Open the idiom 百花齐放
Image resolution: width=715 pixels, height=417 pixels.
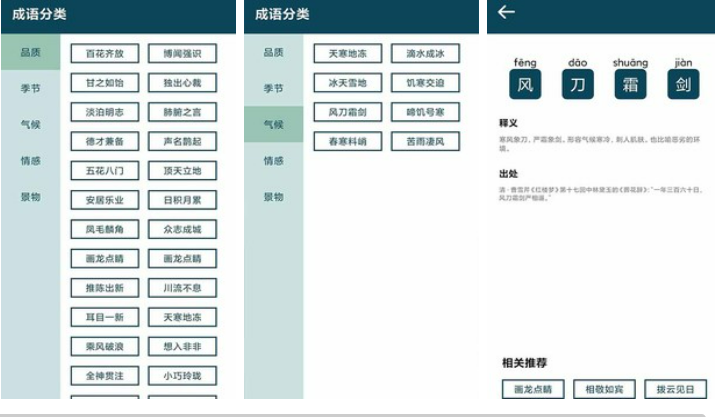coord(105,54)
